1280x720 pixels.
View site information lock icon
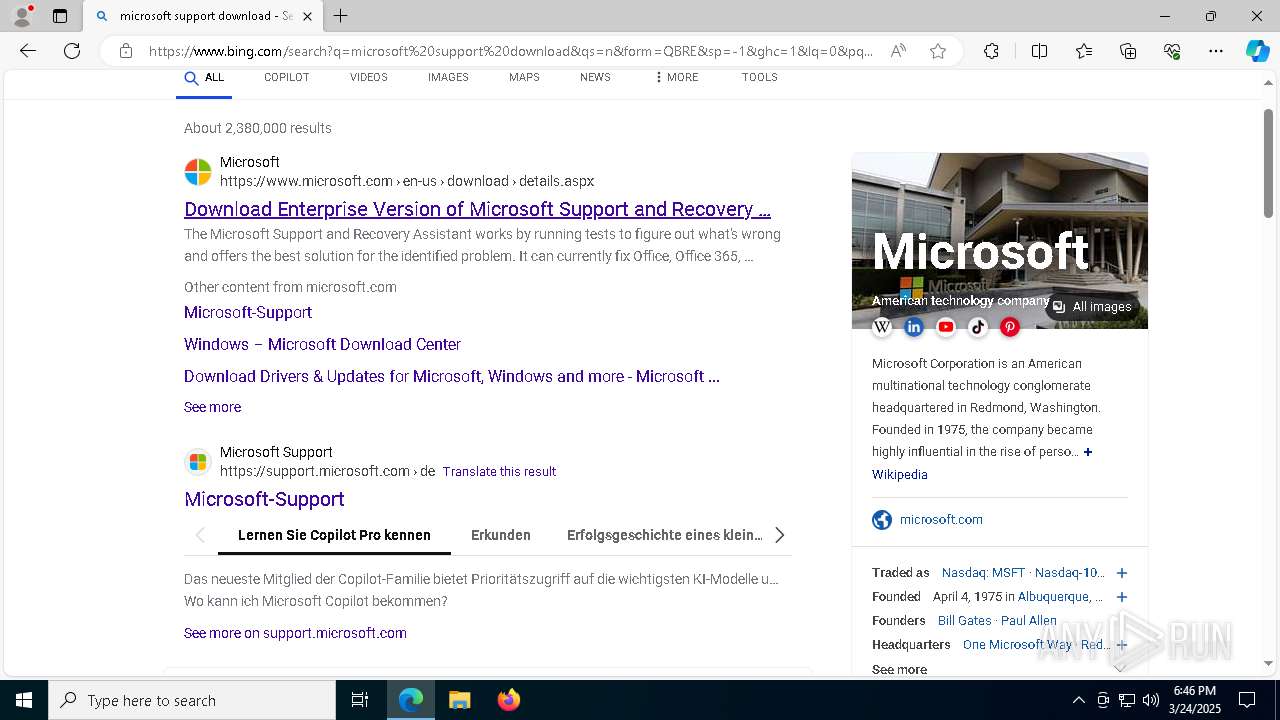(x=125, y=51)
